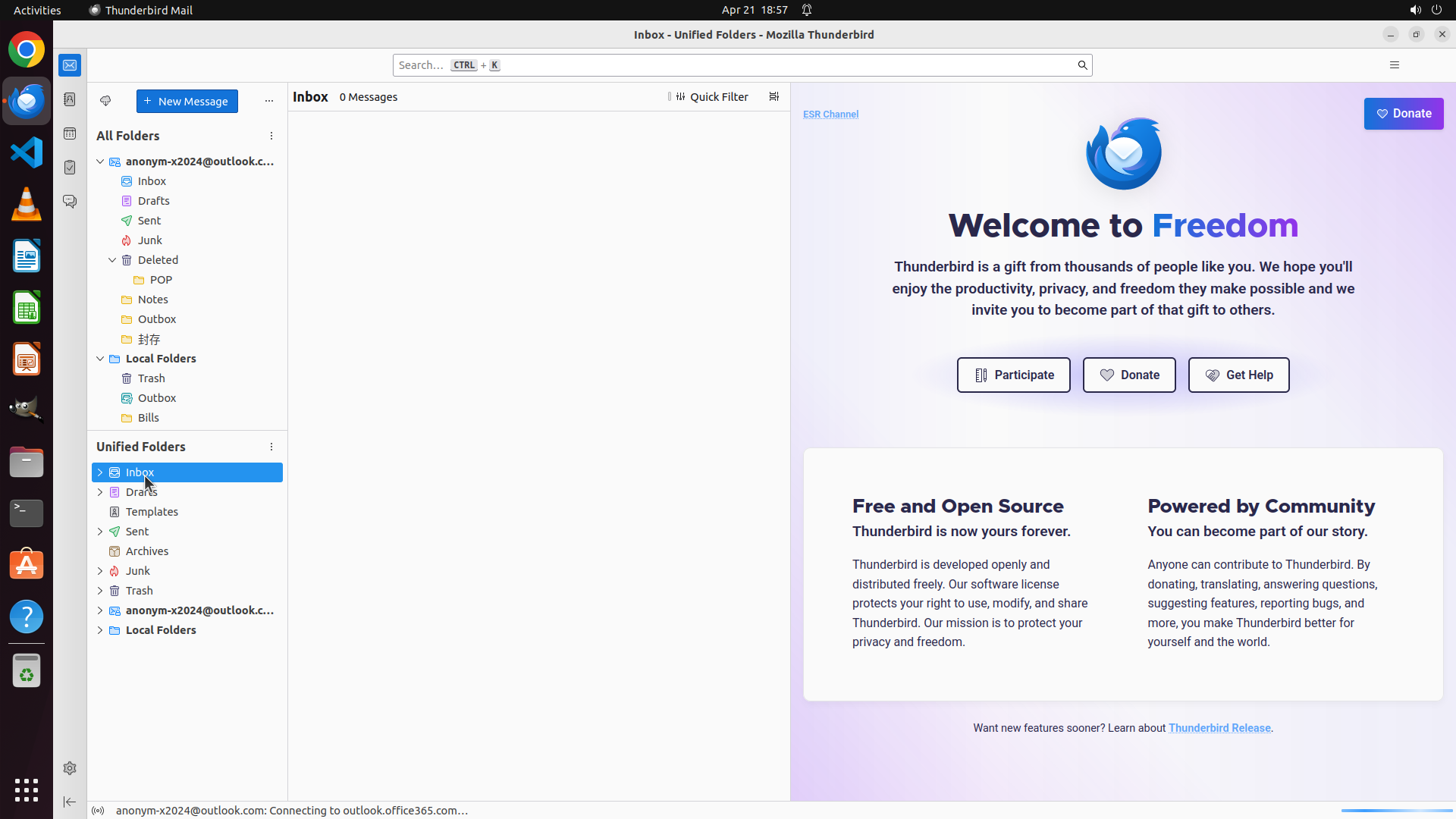Collapse the spaces toolbar
Viewport: 1456px width, 819px height.
(x=70, y=802)
